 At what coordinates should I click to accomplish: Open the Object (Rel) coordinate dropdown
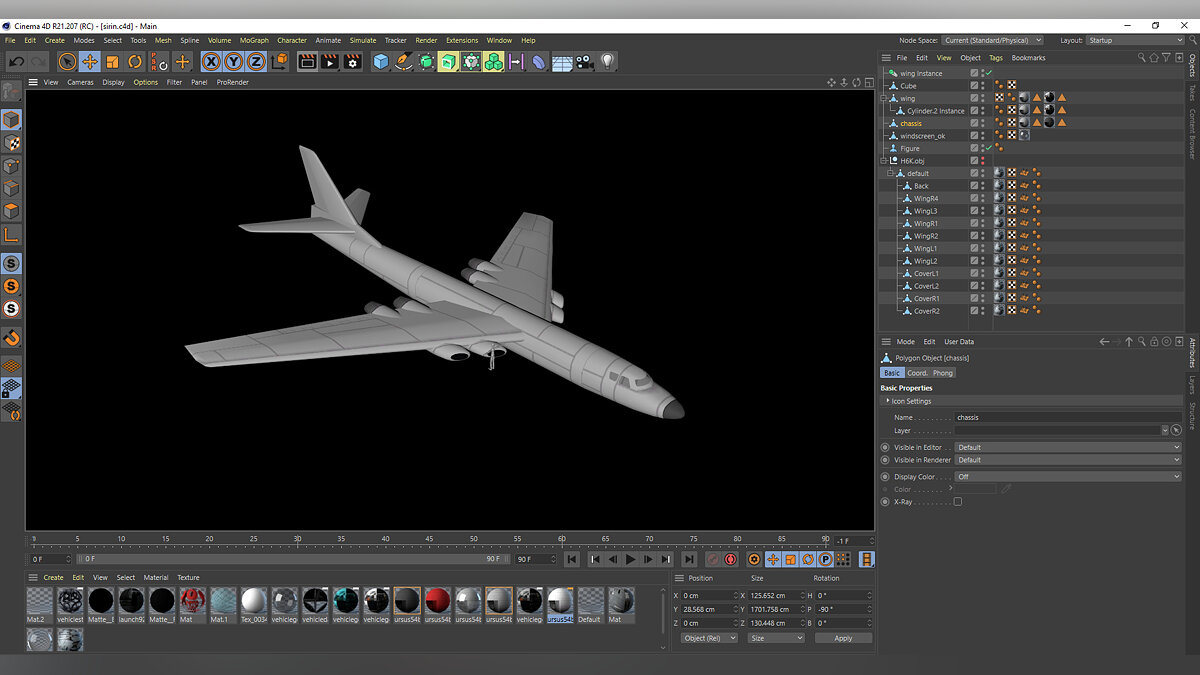point(708,638)
